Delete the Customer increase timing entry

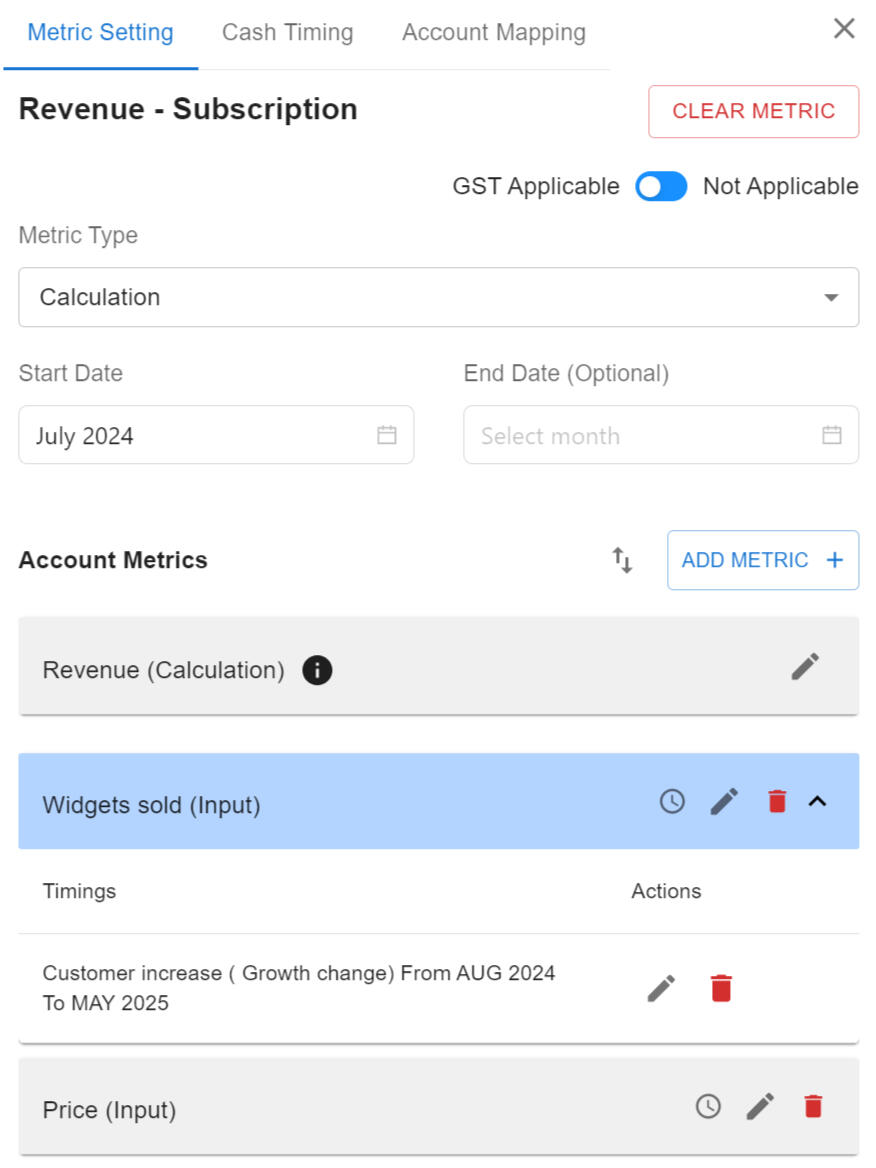[x=721, y=988]
